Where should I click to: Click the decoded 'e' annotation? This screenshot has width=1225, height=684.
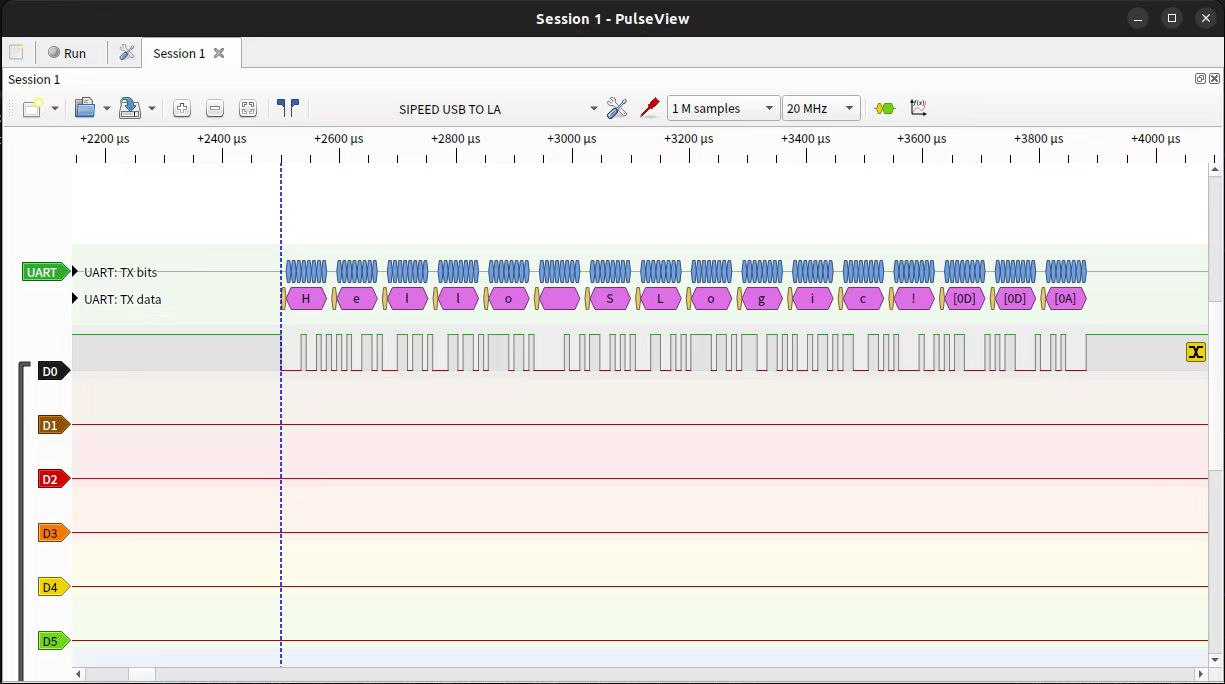pyautogui.click(x=357, y=298)
